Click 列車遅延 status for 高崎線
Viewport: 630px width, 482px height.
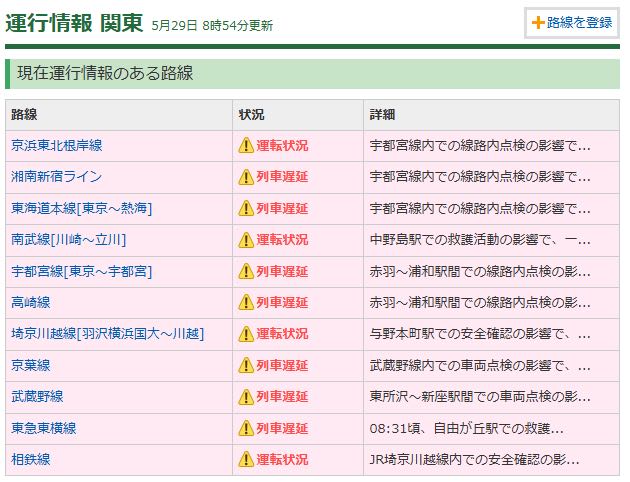(x=282, y=302)
